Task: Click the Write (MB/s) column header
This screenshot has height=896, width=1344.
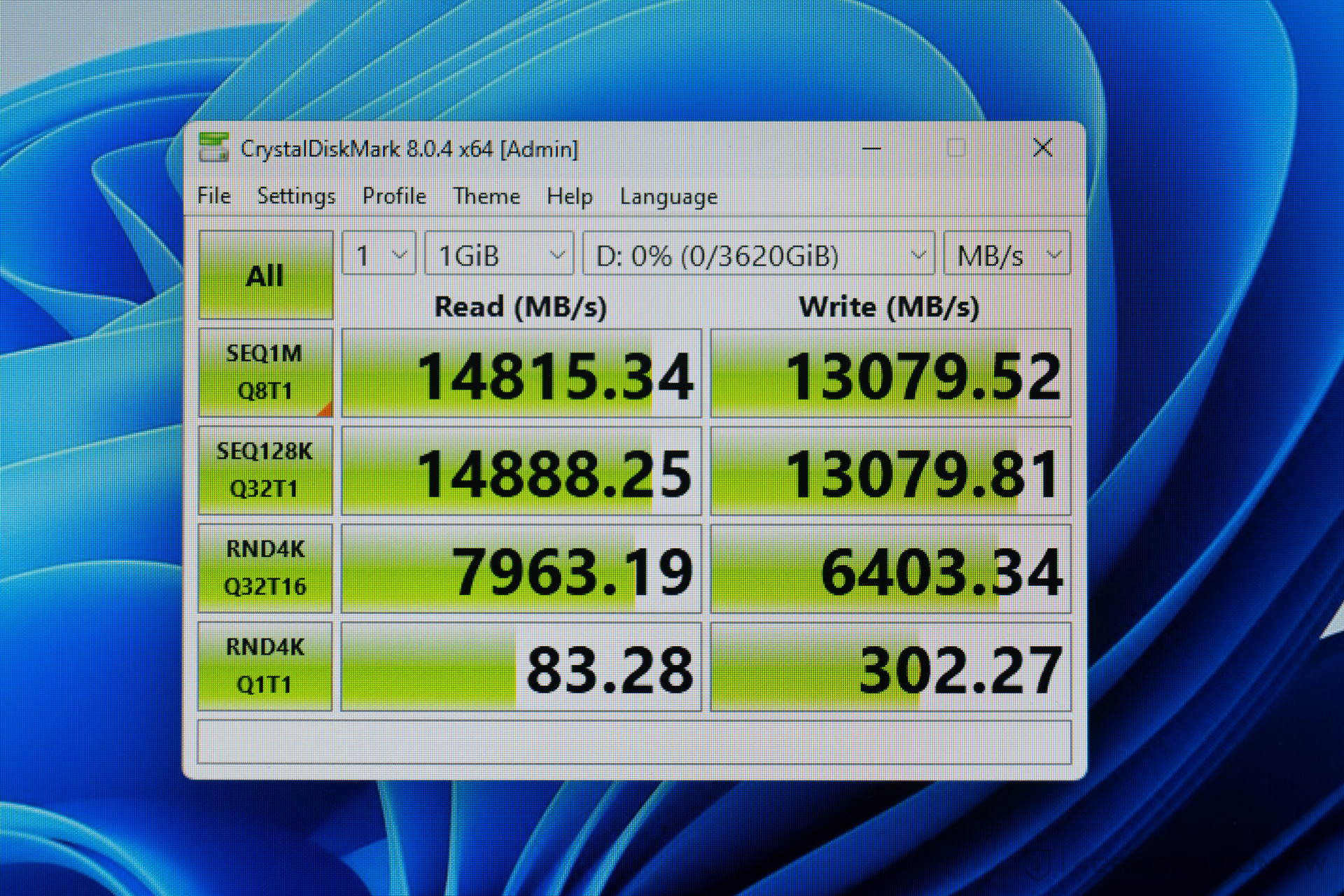Action: click(x=889, y=307)
